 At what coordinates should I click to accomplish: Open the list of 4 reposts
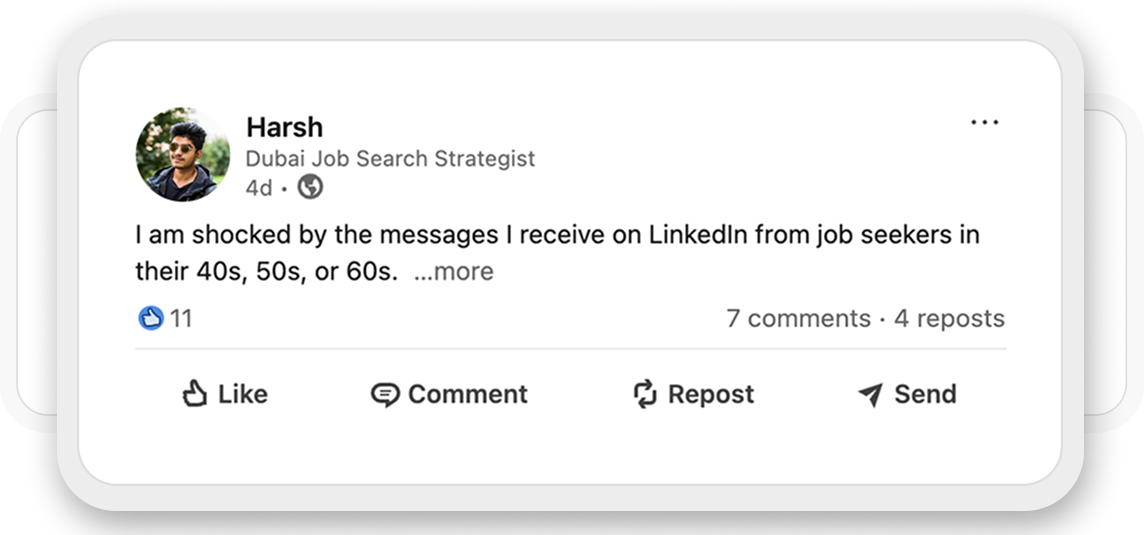click(x=949, y=319)
